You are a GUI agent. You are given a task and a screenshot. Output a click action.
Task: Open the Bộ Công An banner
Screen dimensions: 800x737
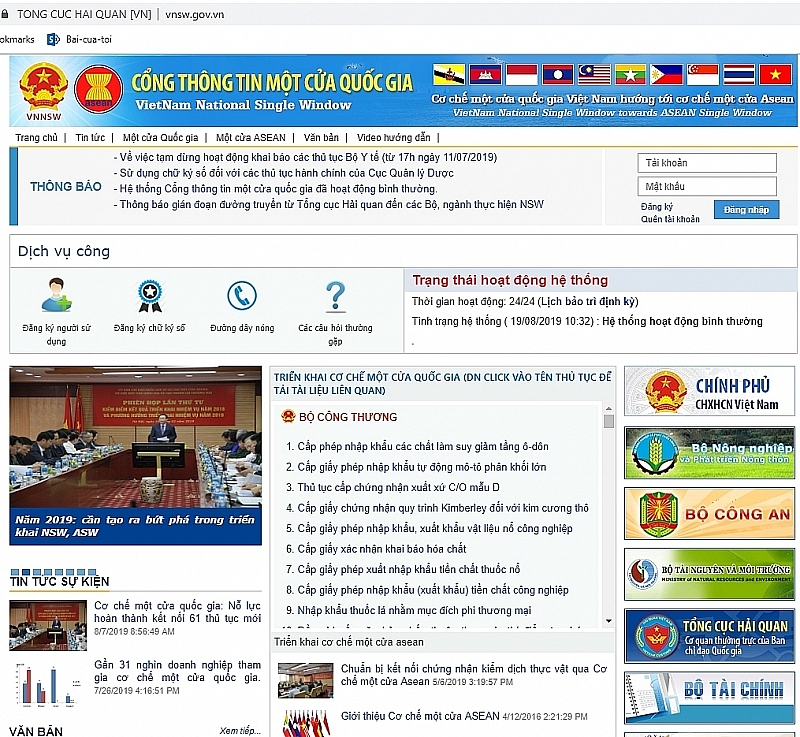pyautogui.click(x=709, y=514)
